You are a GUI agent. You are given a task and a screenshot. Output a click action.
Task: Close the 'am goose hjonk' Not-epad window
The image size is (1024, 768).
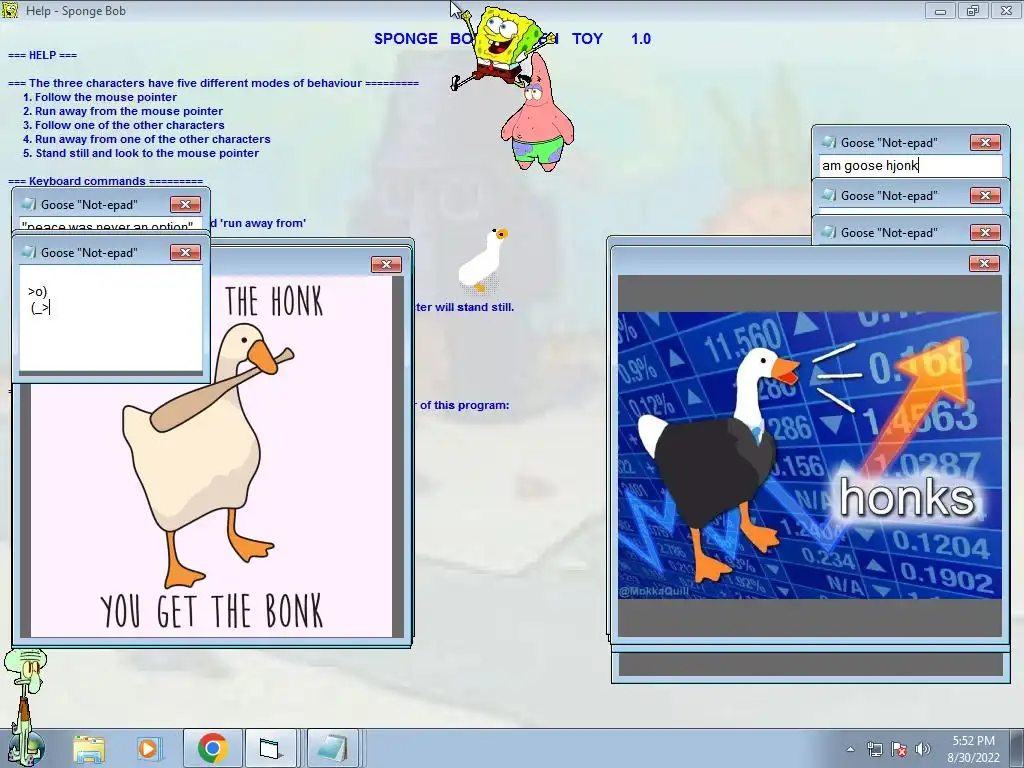[985, 142]
